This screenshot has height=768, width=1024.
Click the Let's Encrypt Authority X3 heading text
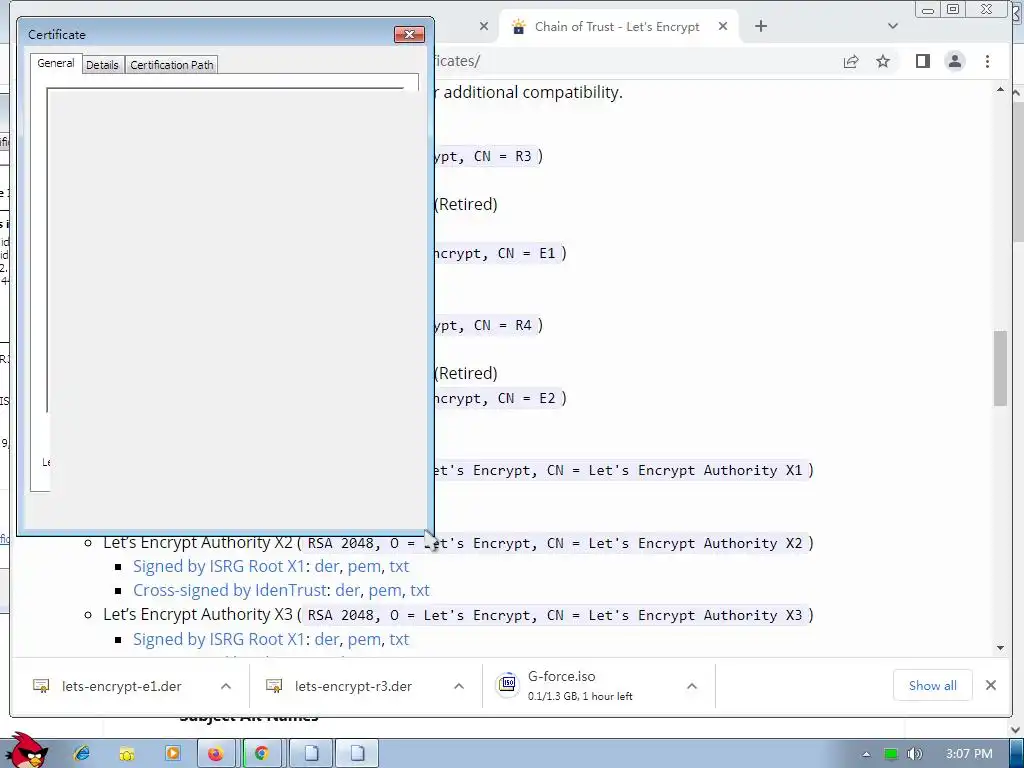(x=198, y=615)
